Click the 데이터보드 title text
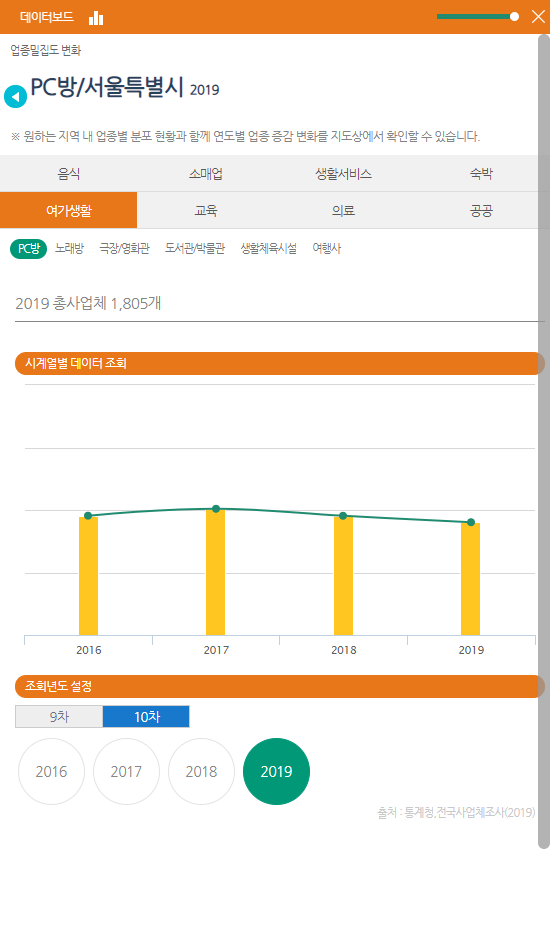Image resolution: width=550 pixels, height=942 pixels. coord(47,17)
